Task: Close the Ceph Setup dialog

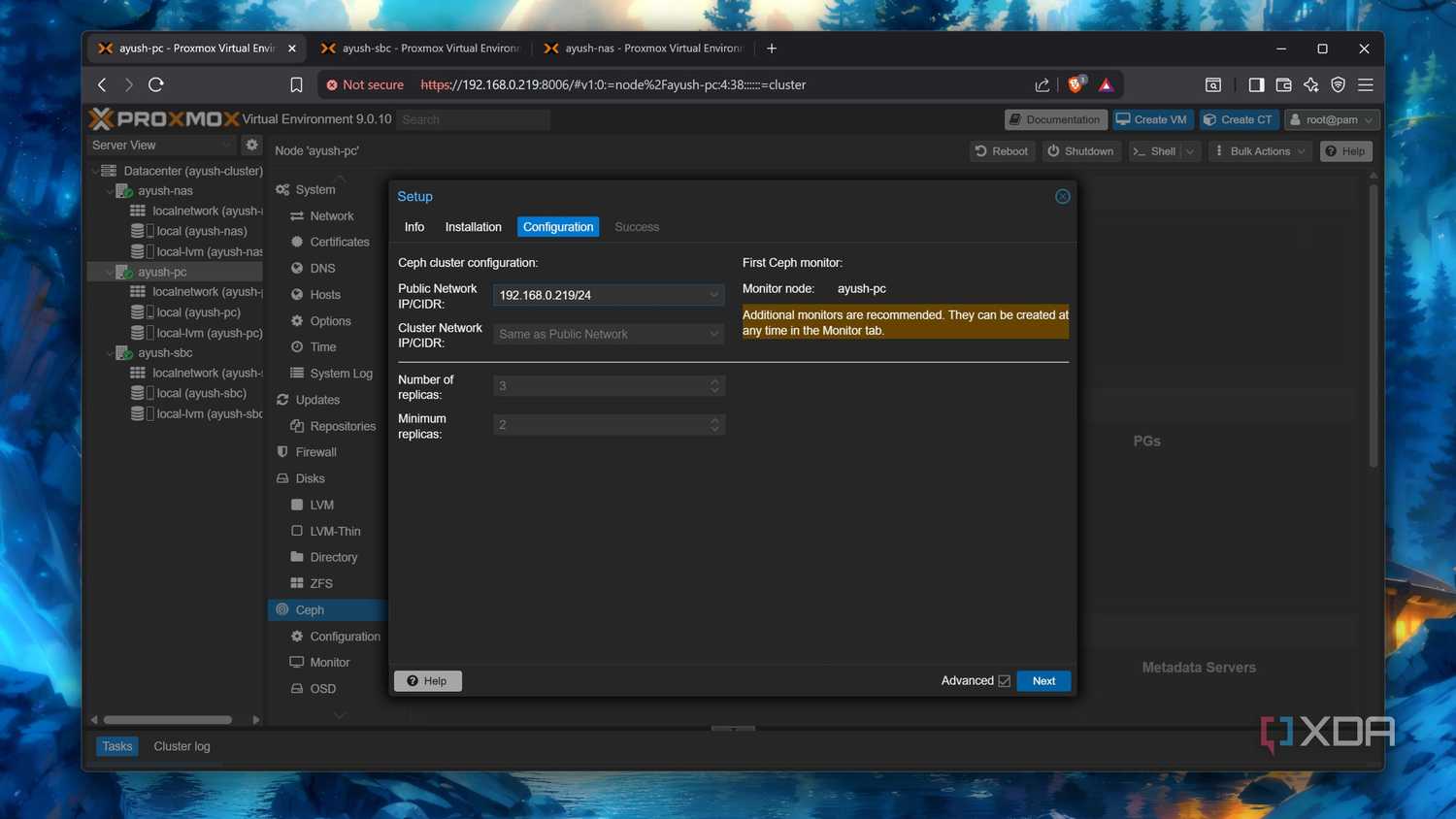Action: point(1063,196)
